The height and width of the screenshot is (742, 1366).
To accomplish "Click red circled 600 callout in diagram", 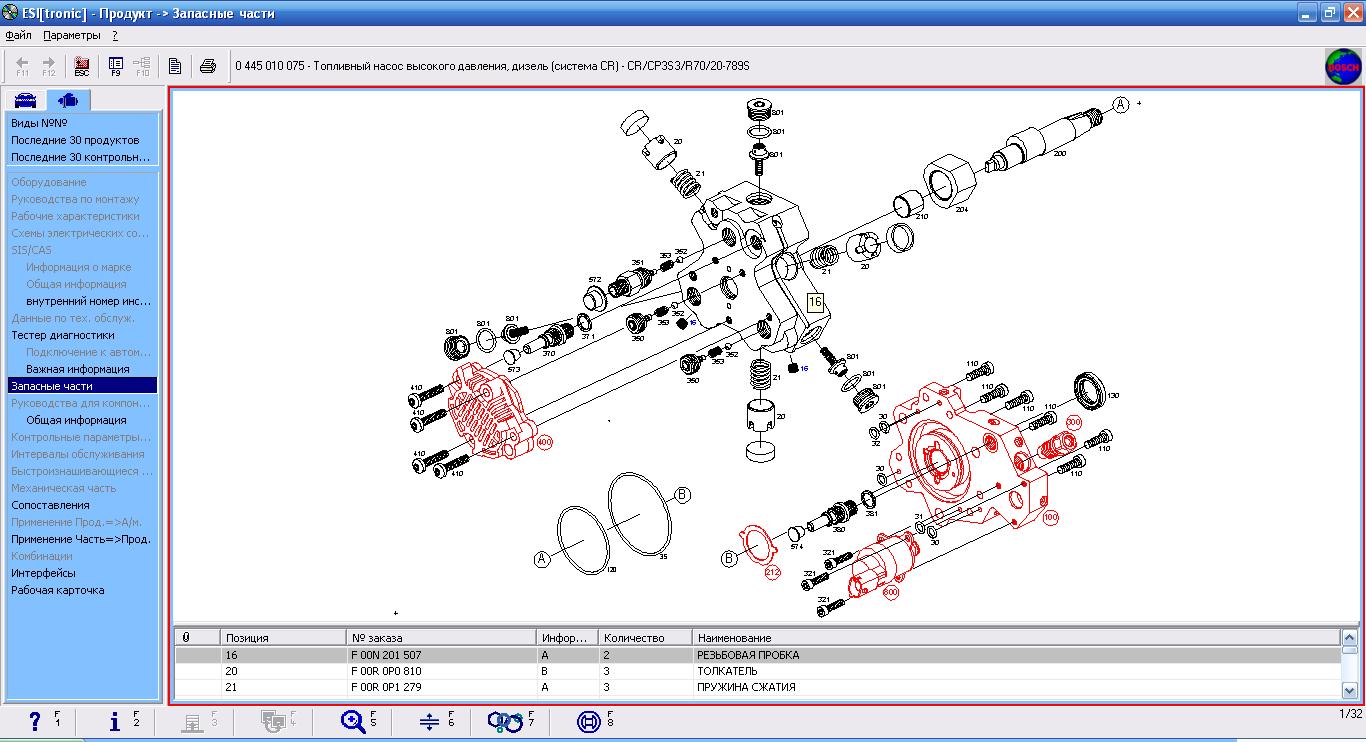I will click(890, 592).
